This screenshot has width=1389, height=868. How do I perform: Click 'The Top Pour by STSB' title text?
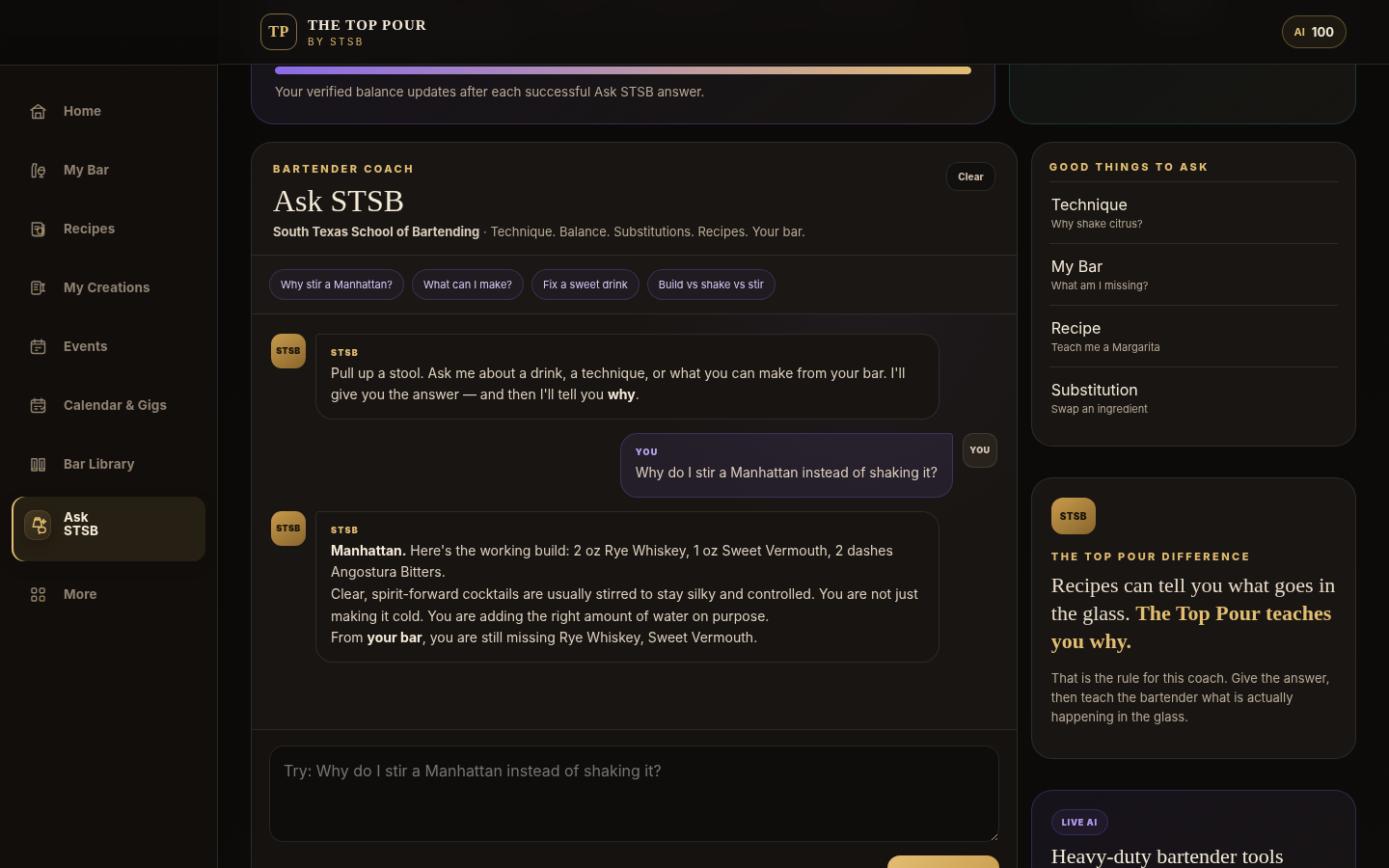367,32
